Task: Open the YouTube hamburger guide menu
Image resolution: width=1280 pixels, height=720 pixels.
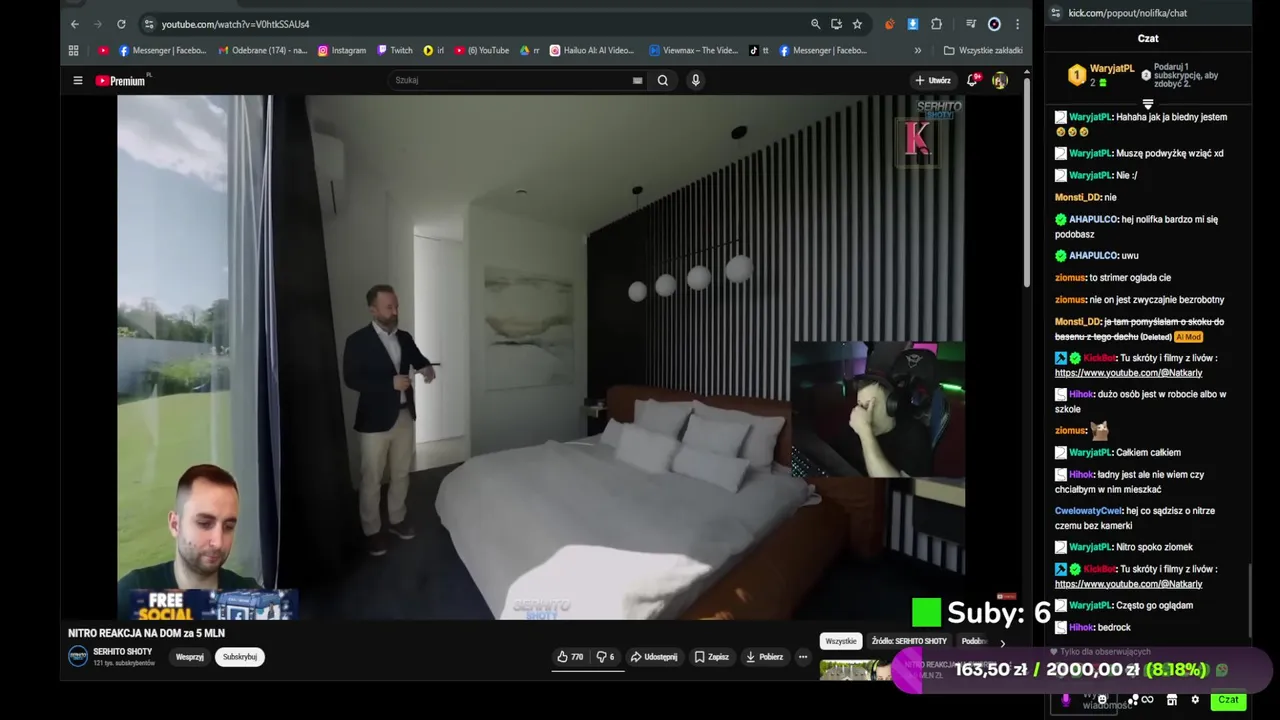Action: click(77, 80)
